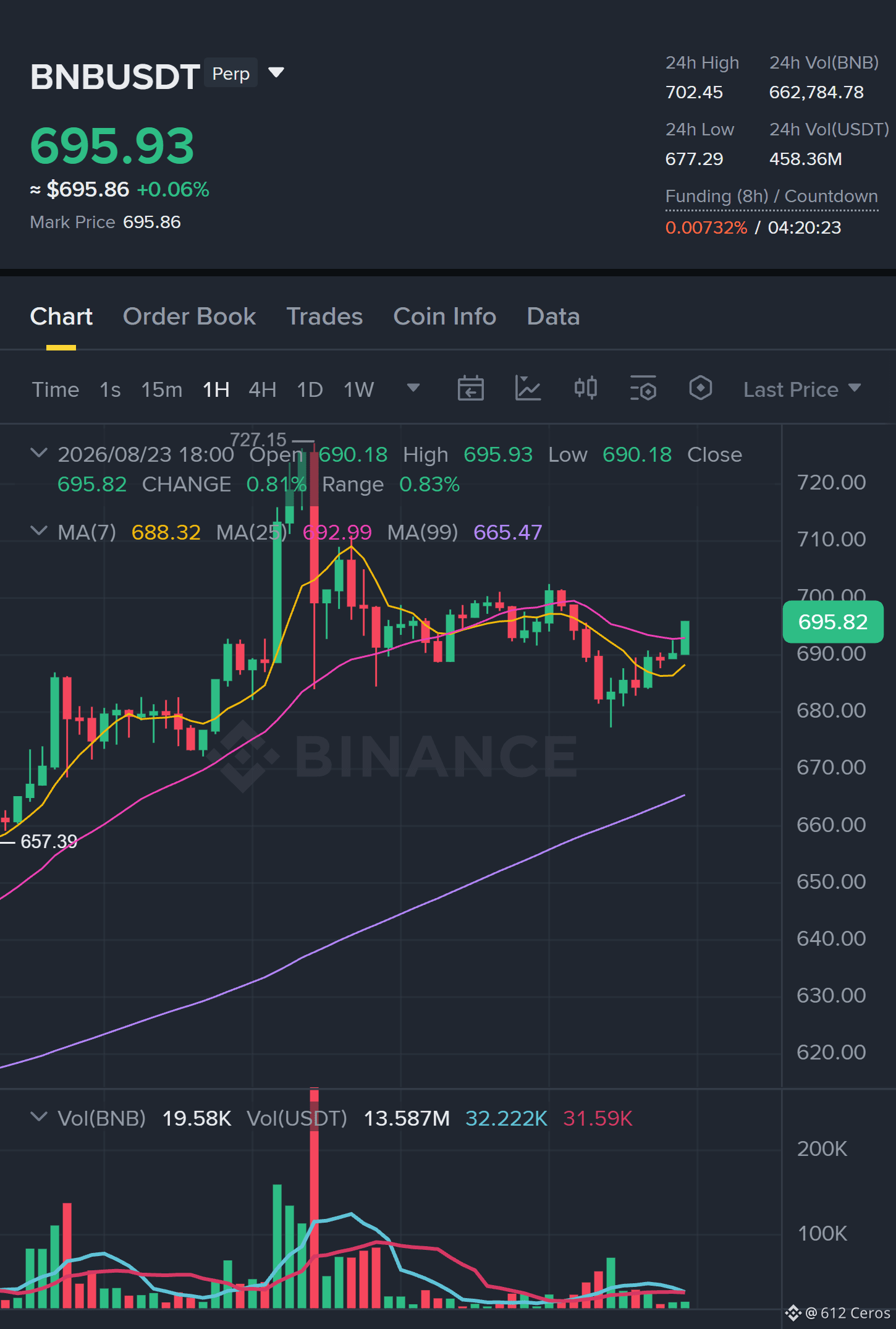Click the MA(25) value 692.99
The height and width of the screenshot is (1329, 896).
point(337,532)
